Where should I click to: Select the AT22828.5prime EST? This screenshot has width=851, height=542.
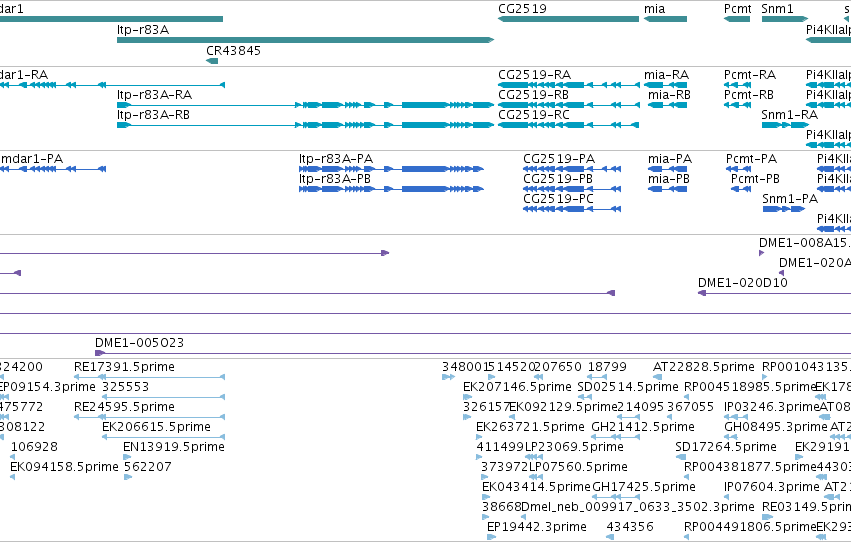pos(657,377)
